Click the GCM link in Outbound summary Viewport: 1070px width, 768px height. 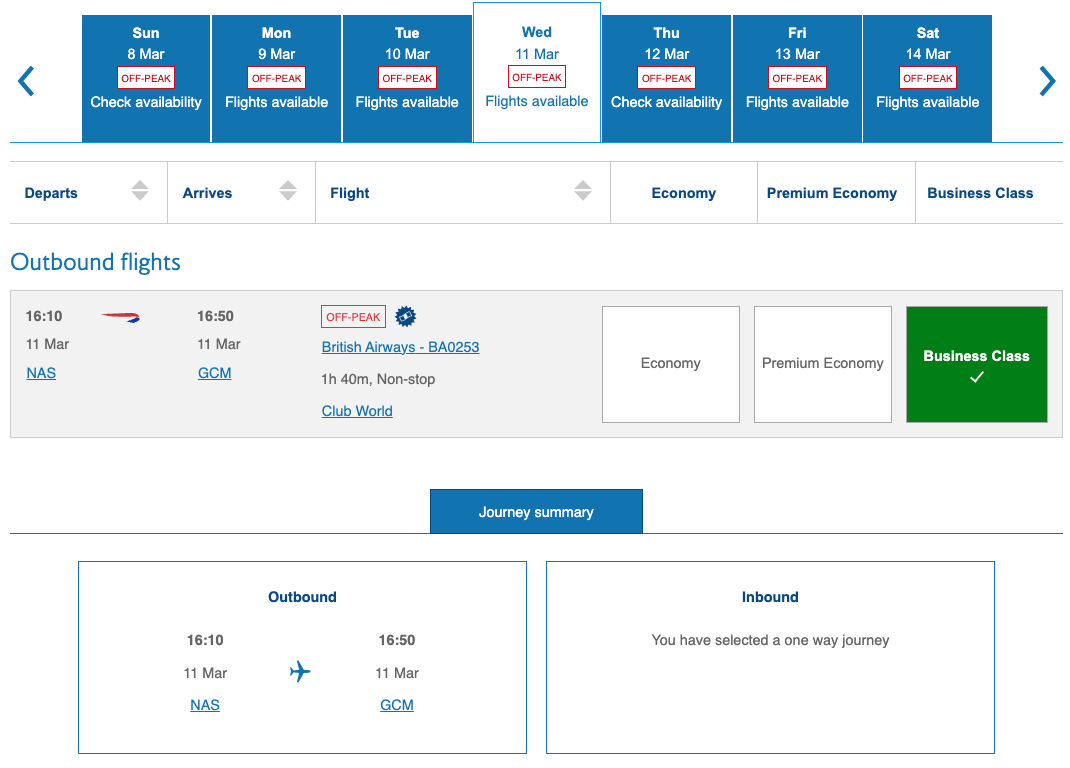pos(397,705)
